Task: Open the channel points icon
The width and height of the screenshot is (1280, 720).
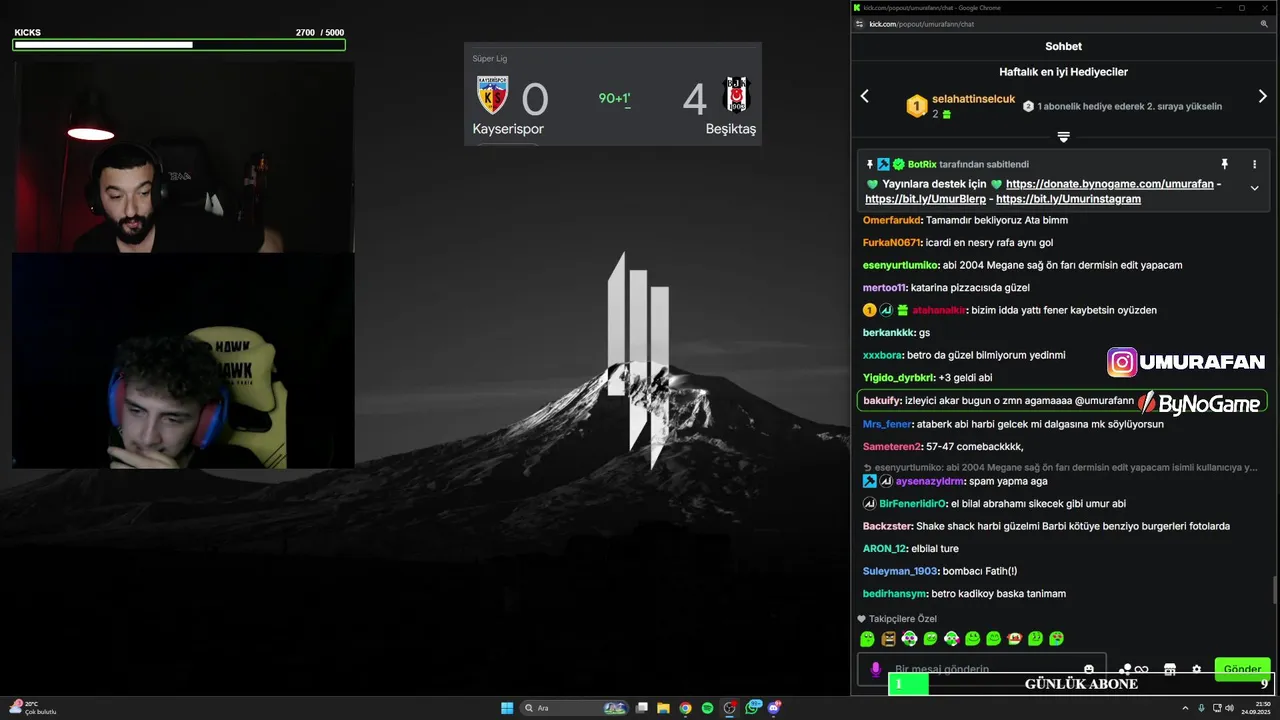Action: 1133,669
